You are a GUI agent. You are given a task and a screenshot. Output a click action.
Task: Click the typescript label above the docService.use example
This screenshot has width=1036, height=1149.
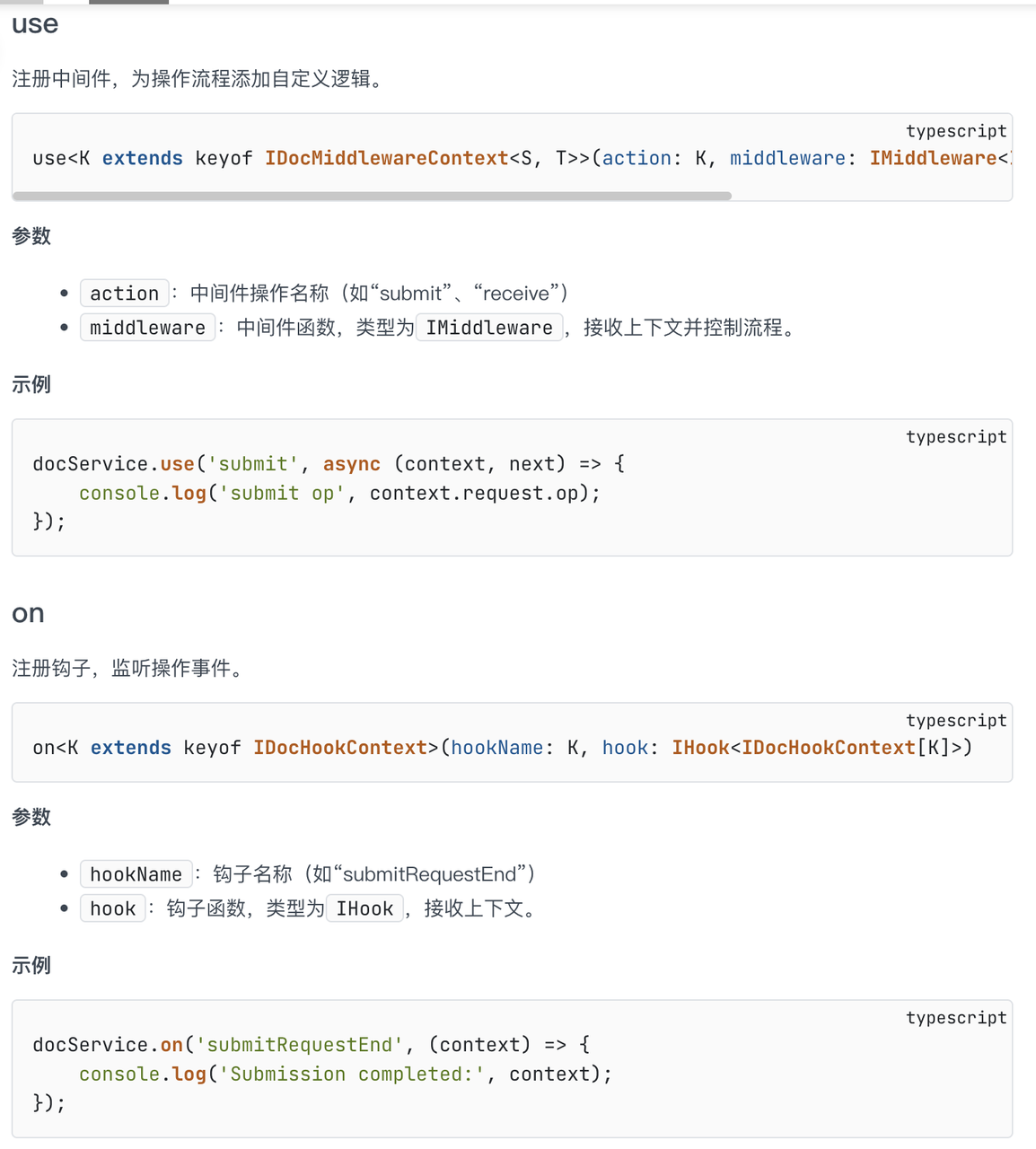(x=956, y=437)
